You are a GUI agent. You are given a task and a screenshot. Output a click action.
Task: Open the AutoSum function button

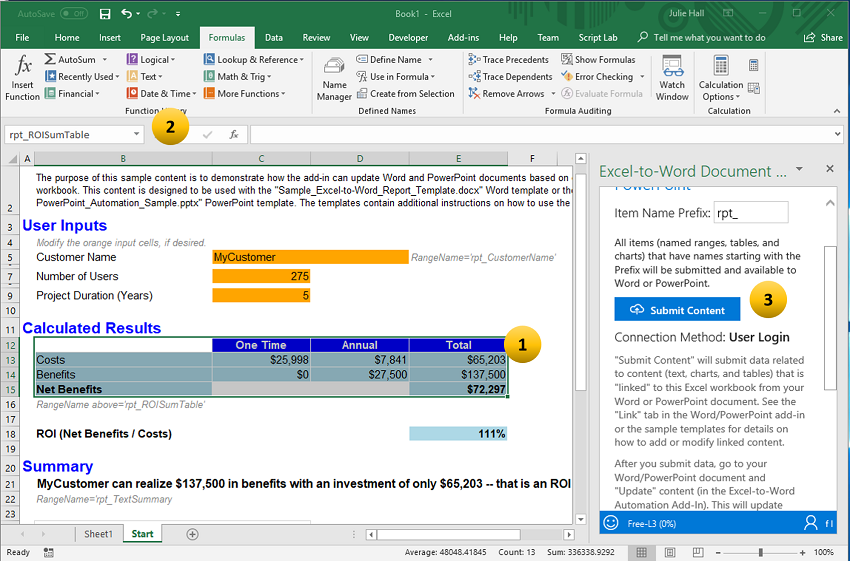70,60
